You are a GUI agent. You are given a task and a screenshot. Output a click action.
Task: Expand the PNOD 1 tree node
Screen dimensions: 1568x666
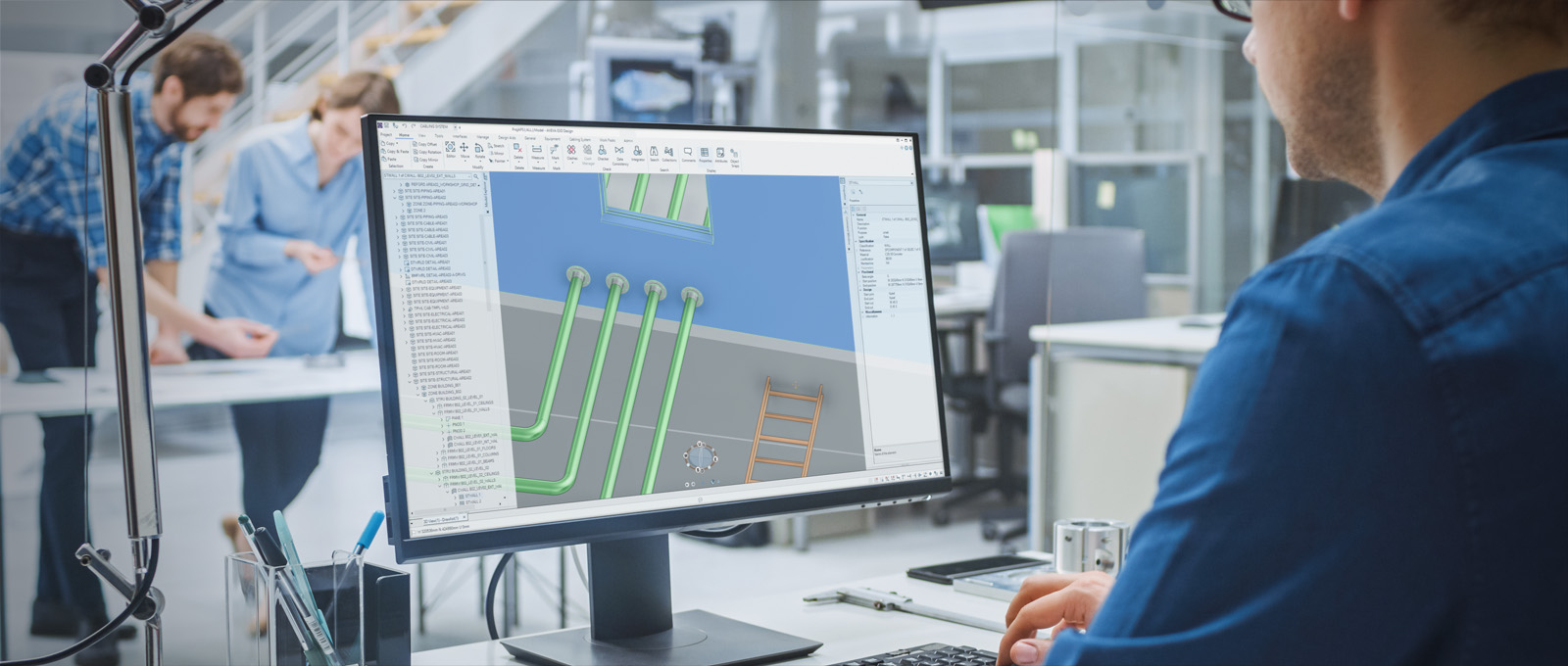tap(442, 424)
